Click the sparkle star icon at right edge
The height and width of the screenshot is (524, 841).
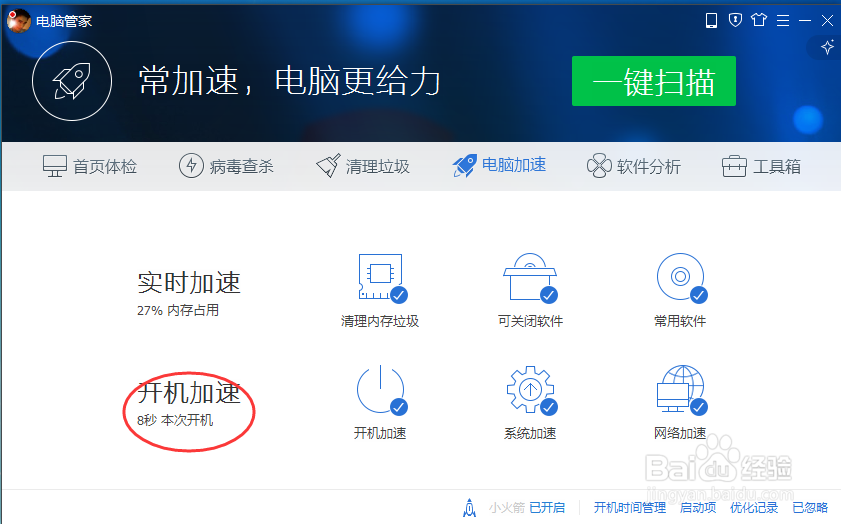tap(828, 47)
